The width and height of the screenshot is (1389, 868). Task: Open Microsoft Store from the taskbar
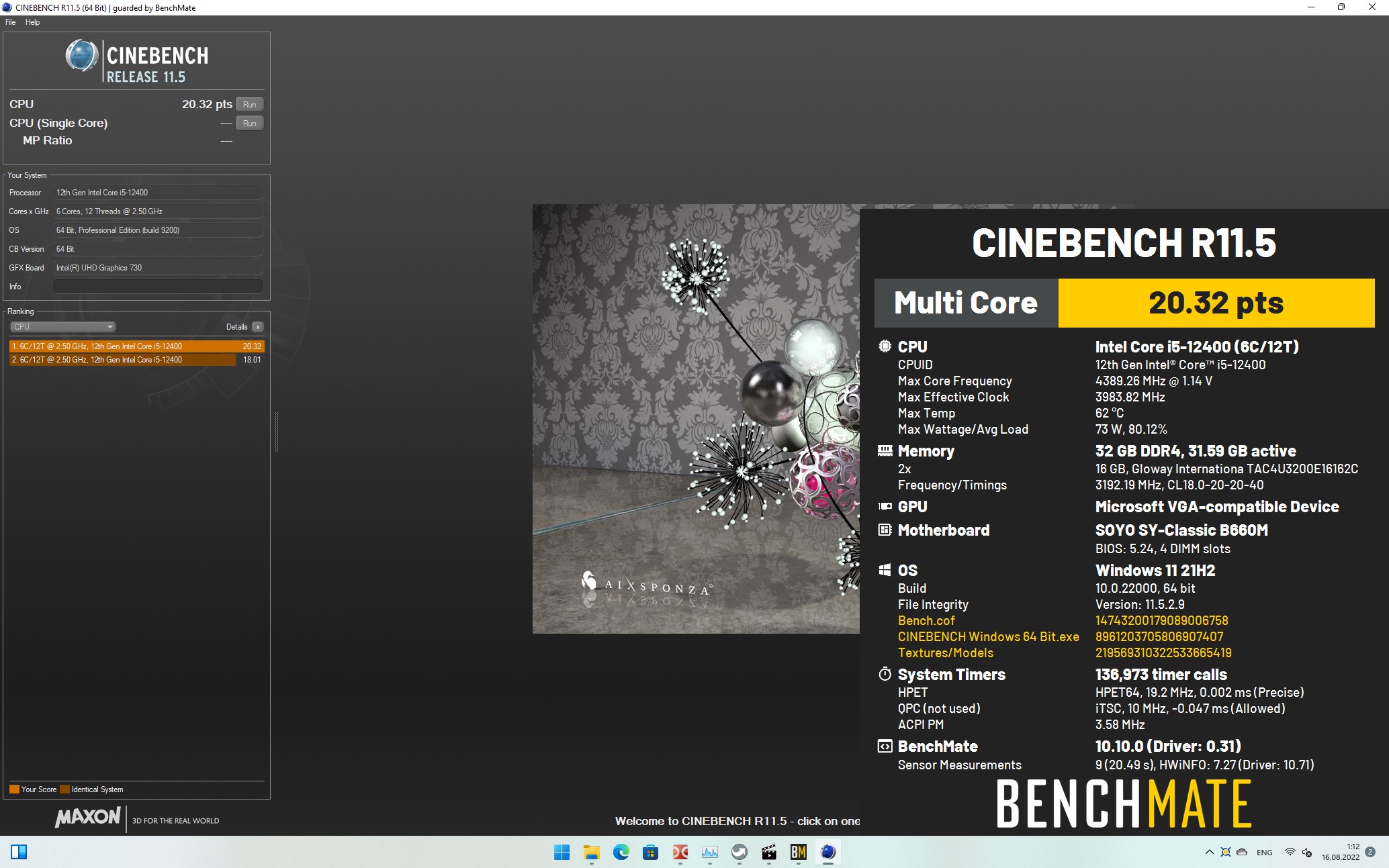pos(650,852)
